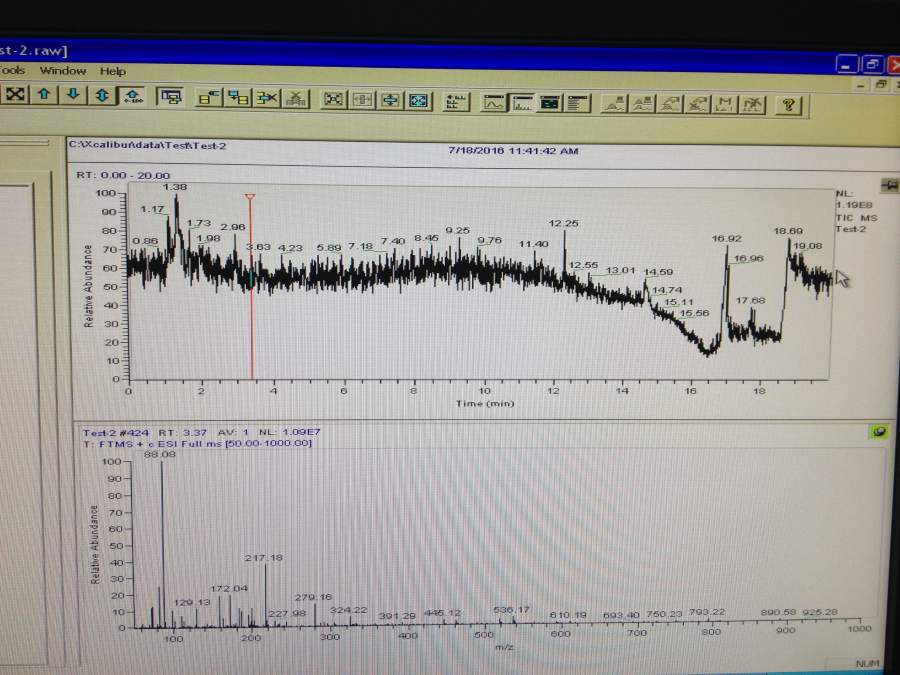Click the single down-arrow toolbar icon

(x=73, y=95)
